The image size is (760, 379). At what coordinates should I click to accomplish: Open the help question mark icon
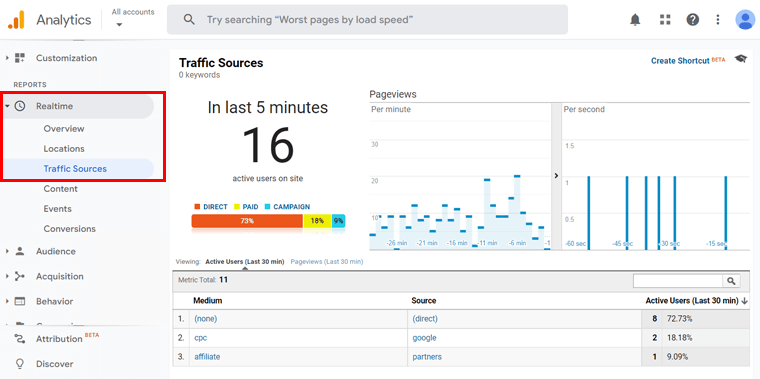693,20
